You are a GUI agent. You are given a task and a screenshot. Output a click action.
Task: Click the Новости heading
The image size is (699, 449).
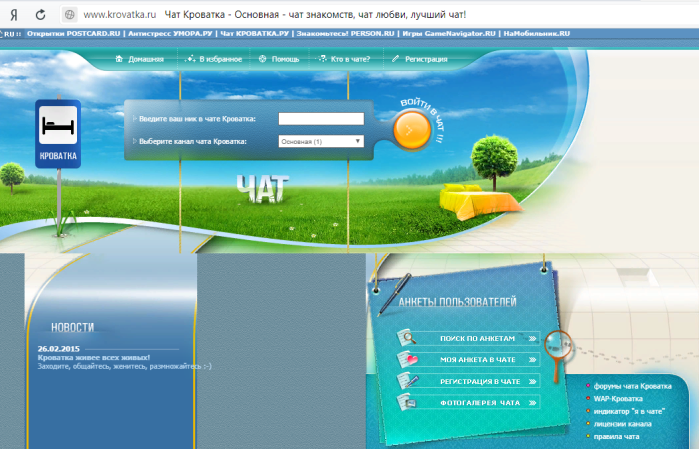pyautogui.click(x=73, y=328)
